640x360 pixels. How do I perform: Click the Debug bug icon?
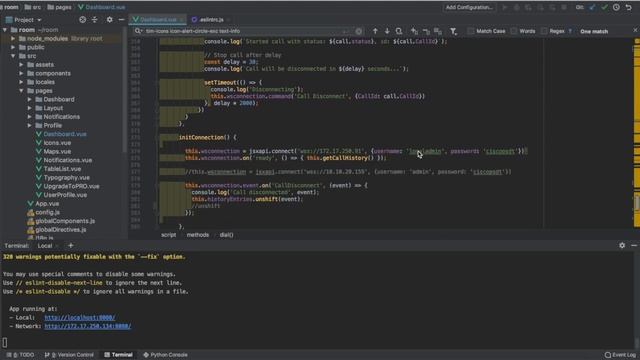coord(516,7)
